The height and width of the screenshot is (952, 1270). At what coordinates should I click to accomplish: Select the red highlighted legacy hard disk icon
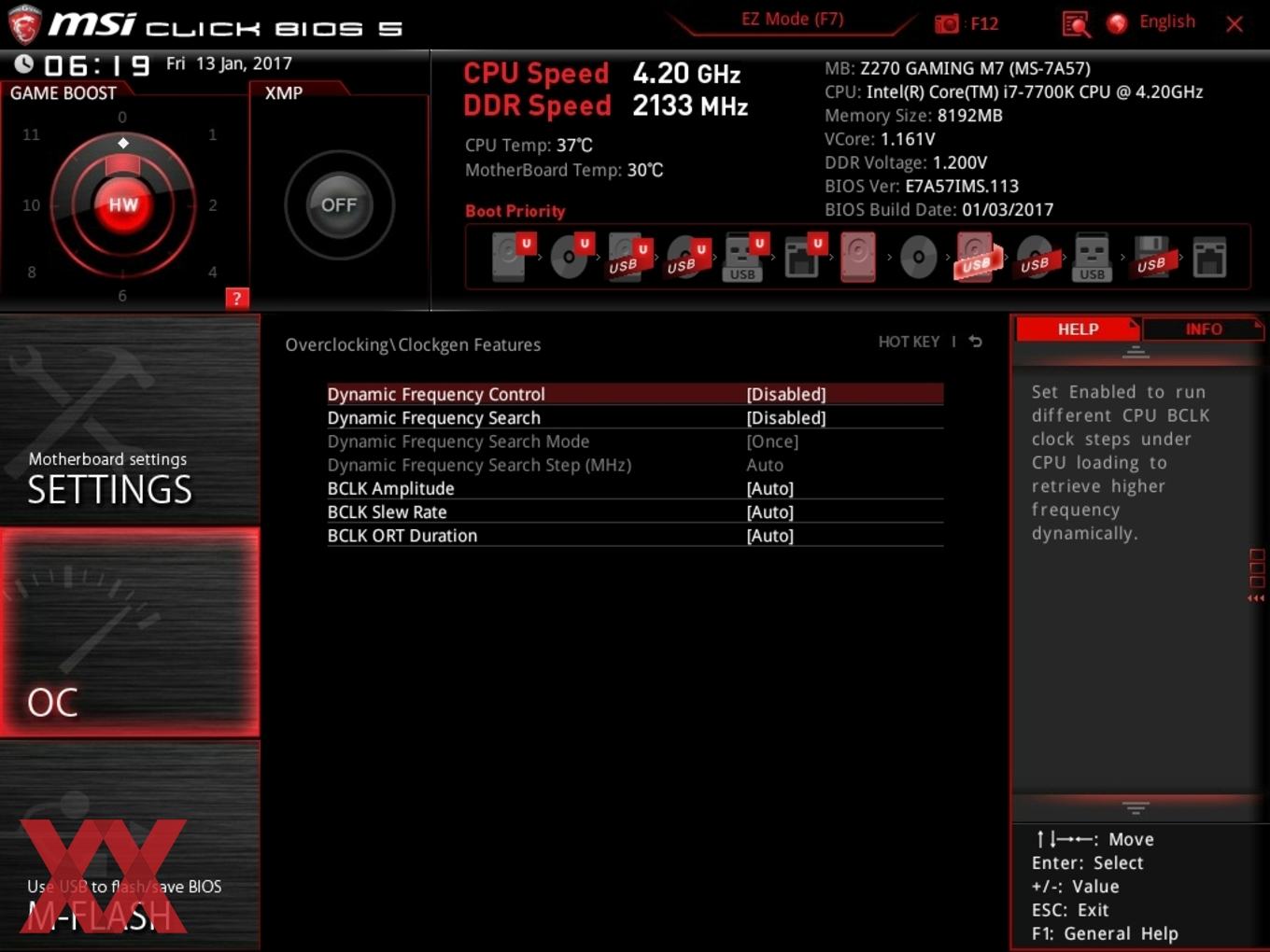tap(858, 257)
